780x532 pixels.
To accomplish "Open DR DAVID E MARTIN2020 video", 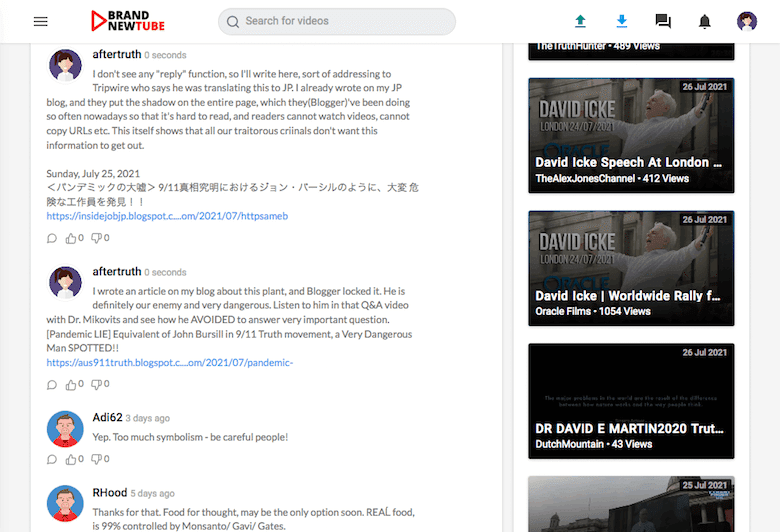I will (x=631, y=401).
